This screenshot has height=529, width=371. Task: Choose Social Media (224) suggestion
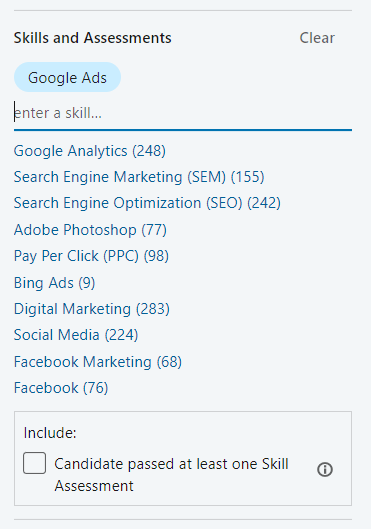tap(76, 335)
